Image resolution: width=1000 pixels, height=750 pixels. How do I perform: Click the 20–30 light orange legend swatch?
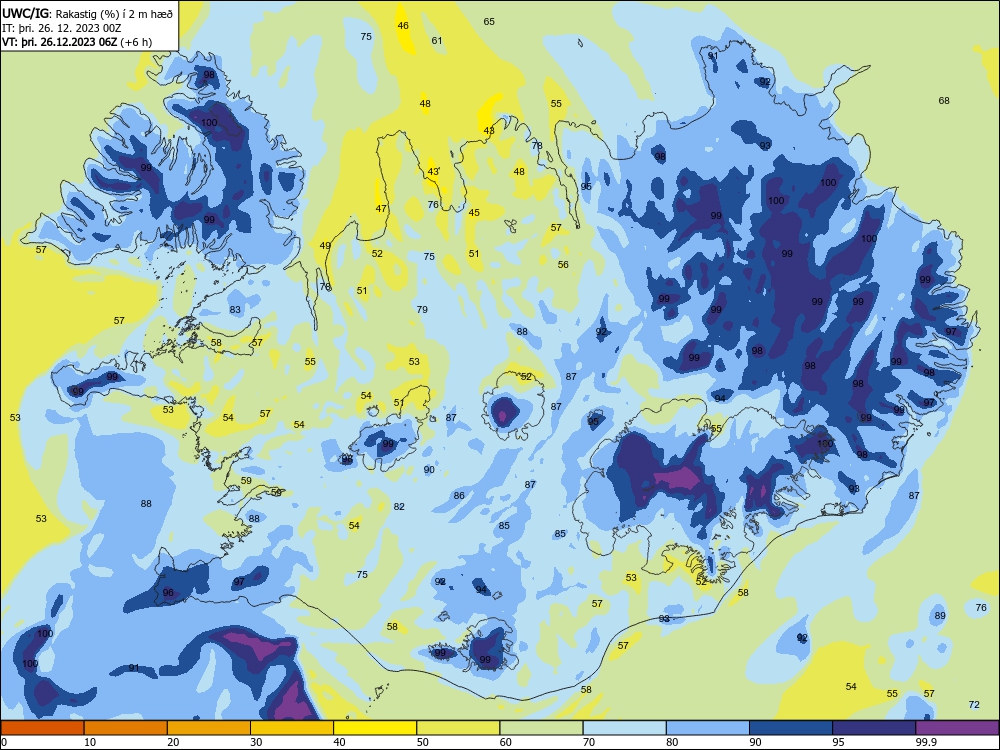[x=209, y=728]
